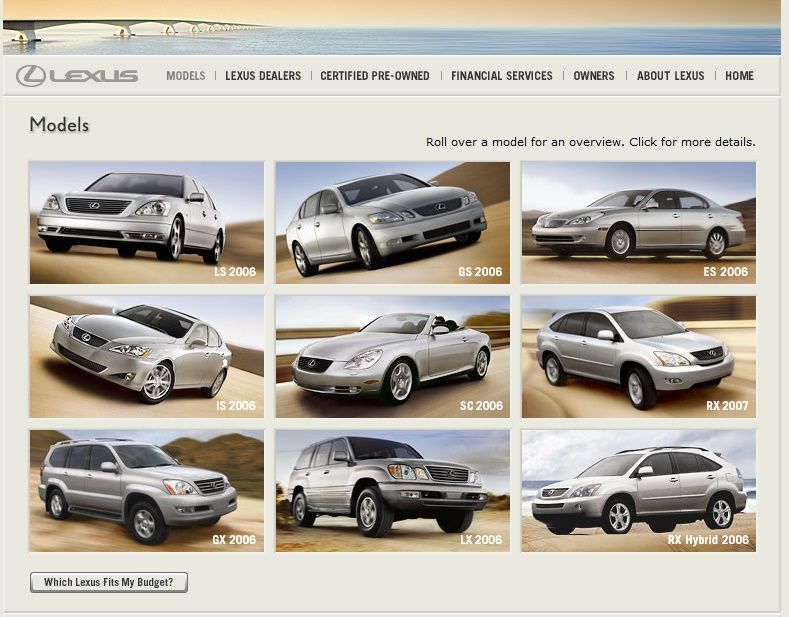
Task: Visit the About Lexus page
Action: 670,75
